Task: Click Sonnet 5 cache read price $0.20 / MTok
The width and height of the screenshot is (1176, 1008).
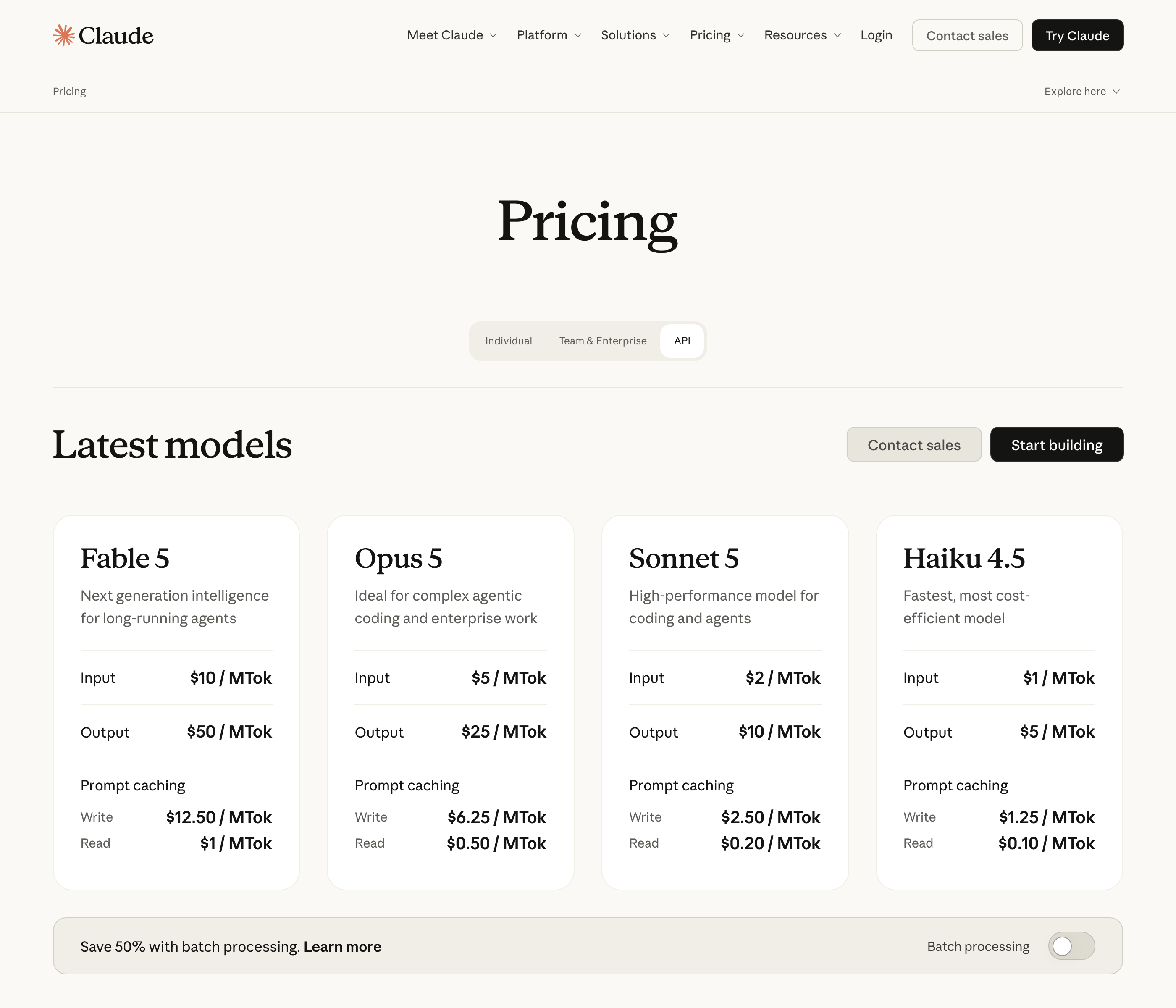Action: click(771, 843)
